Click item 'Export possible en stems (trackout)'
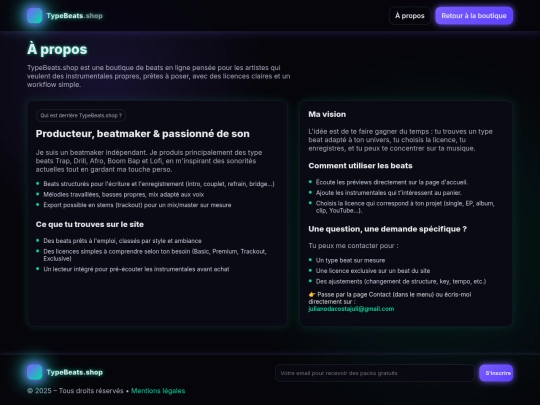The height and width of the screenshot is (405, 540). pyautogui.click(x=137, y=205)
